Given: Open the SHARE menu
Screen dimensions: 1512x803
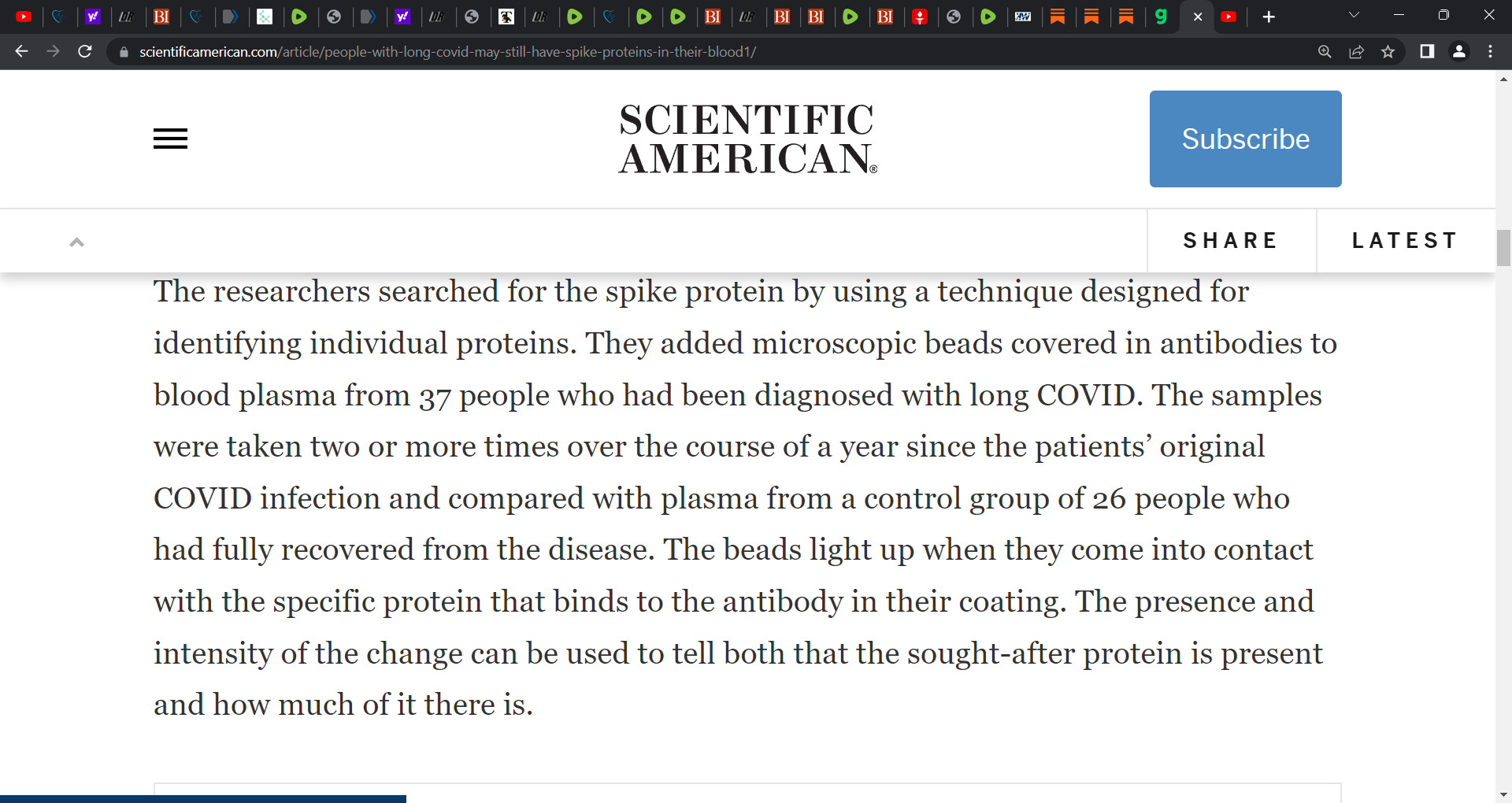Looking at the screenshot, I should (x=1231, y=240).
